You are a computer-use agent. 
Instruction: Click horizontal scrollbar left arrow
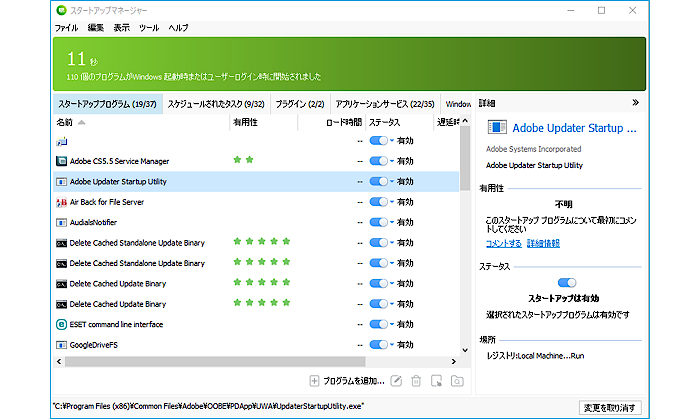[x=59, y=361]
